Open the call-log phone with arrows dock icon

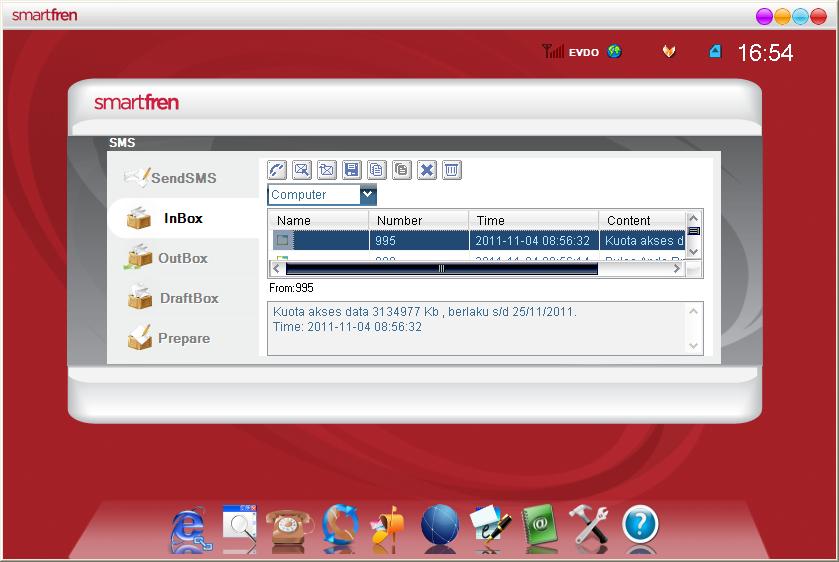pyautogui.click(x=340, y=525)
